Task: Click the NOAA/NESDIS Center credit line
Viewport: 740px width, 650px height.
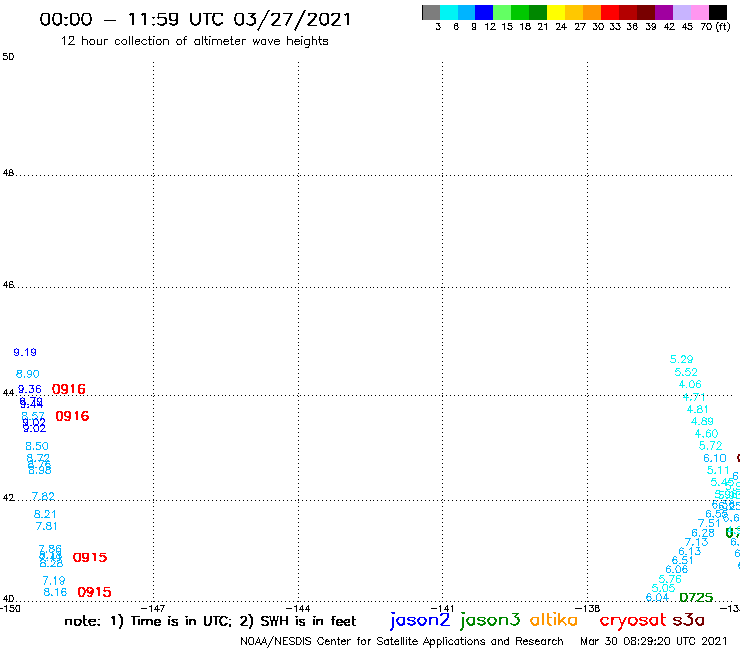Action: [x=402, y=641]
